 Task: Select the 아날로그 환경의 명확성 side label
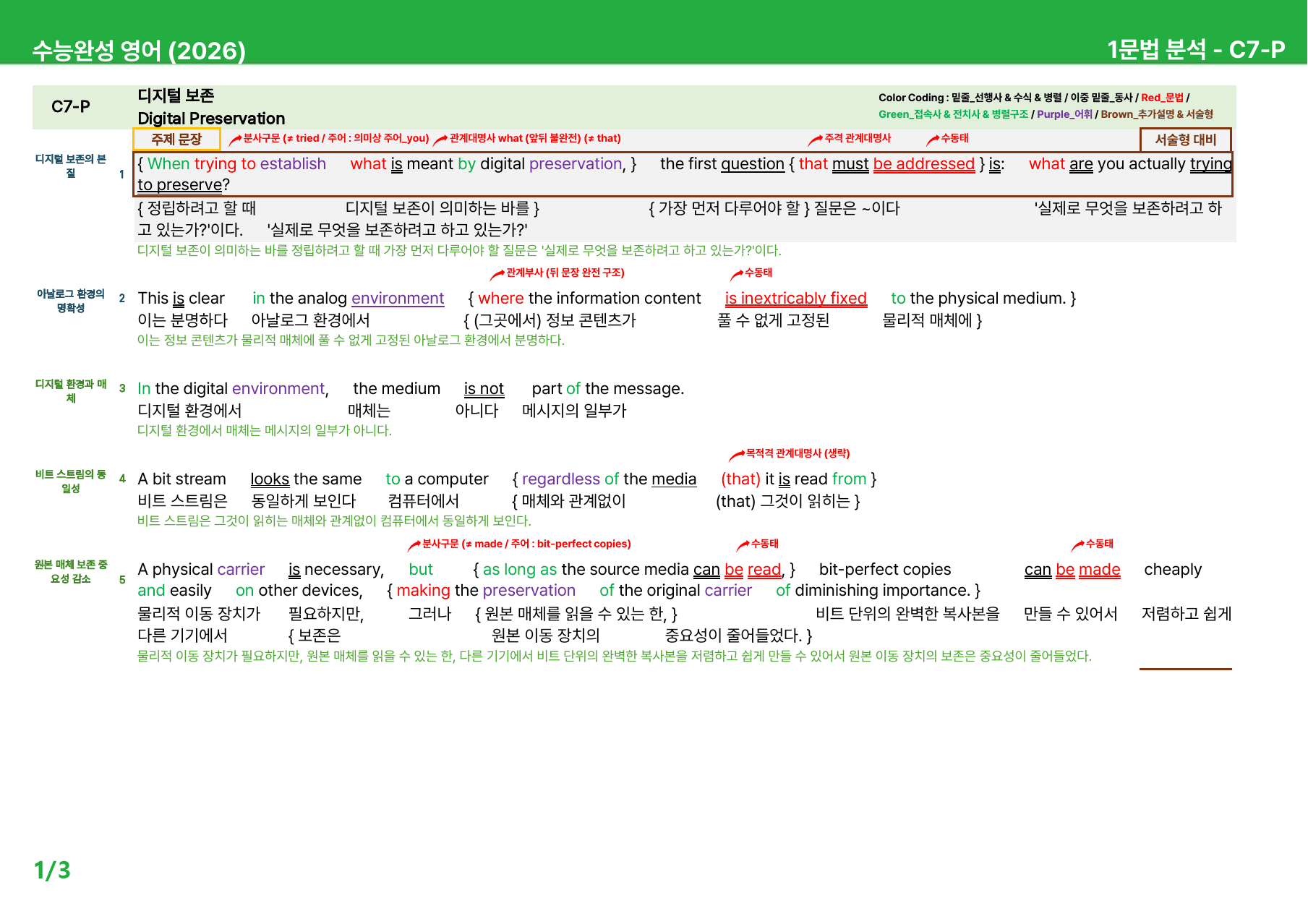point(71,301)
